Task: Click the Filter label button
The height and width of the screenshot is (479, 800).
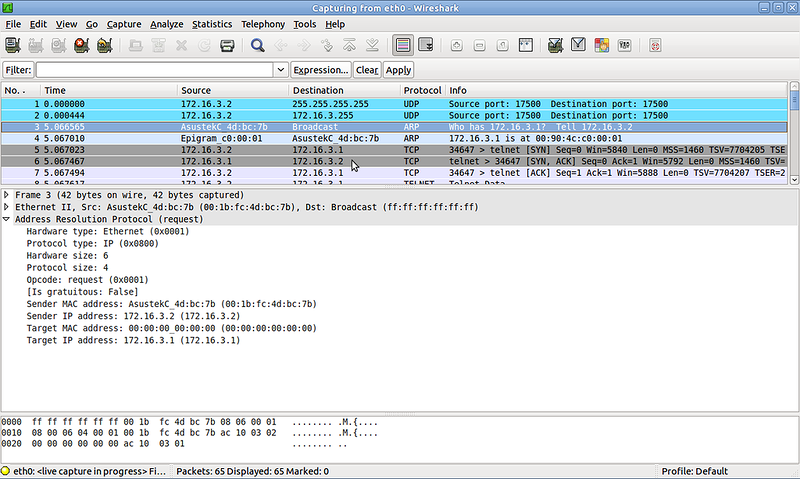Action: point(18,70)
